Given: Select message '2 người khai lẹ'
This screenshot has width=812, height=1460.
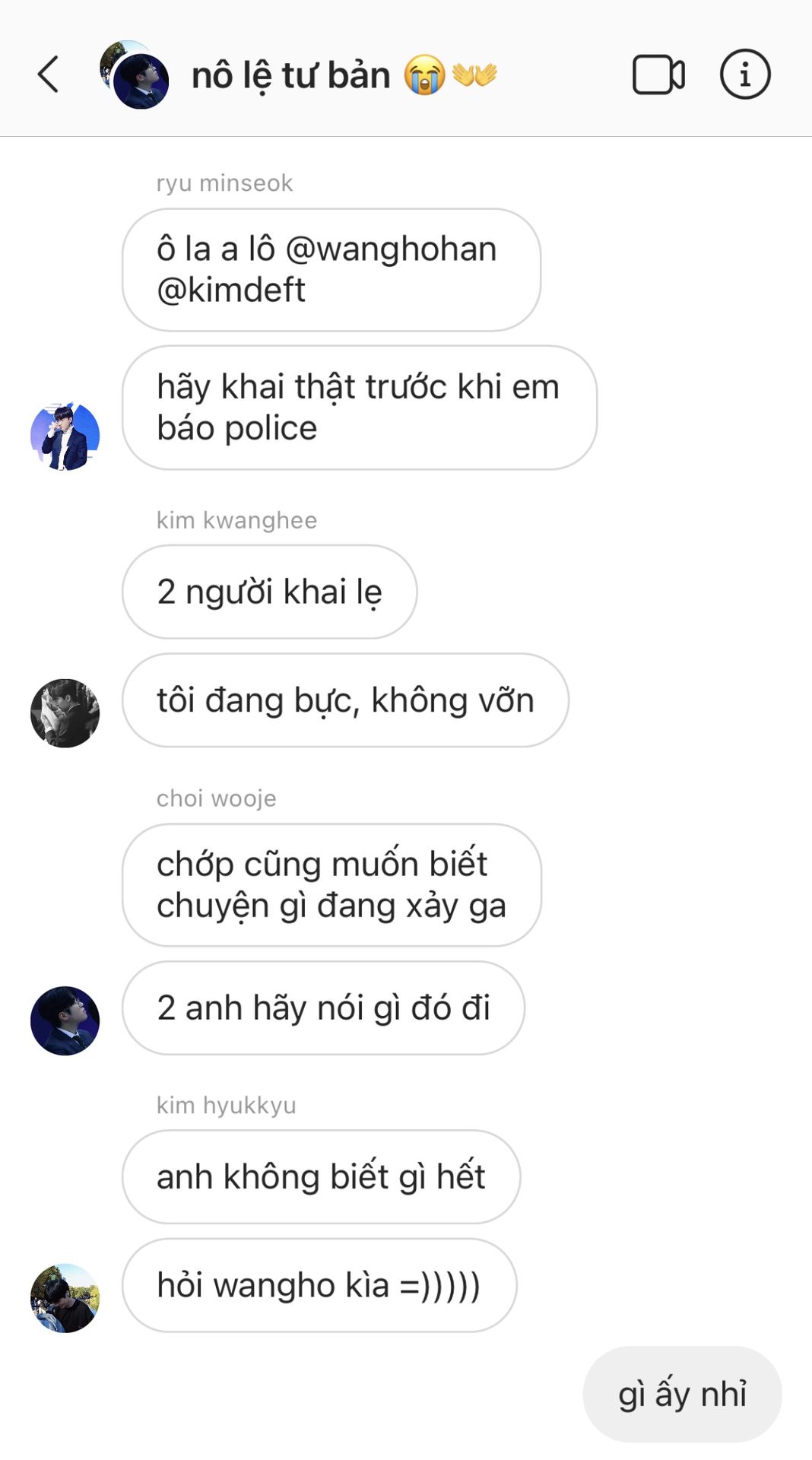Looking at the screenshot, I should coord(269,592).
